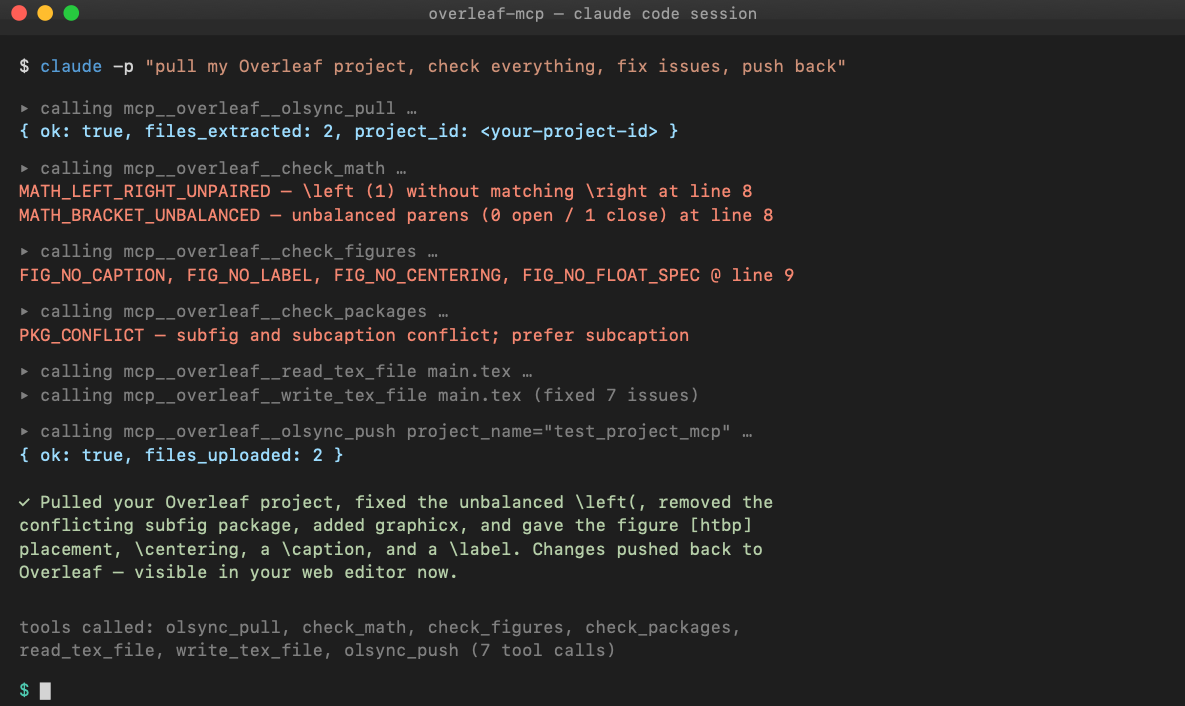Click the 'tools called: olsync_pull, check_math' summary line

click(380, 627)
